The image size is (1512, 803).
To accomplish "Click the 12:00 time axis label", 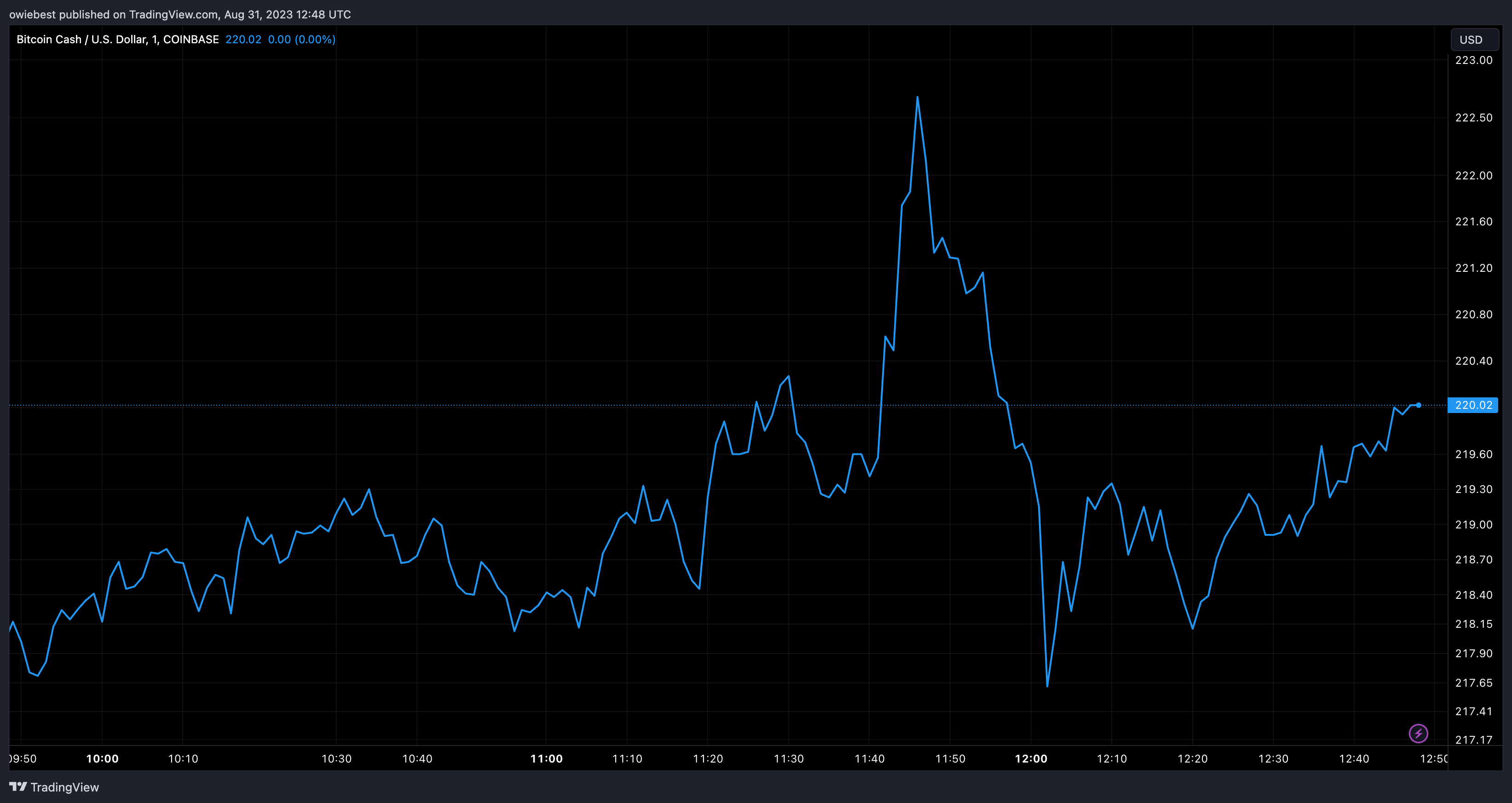I will 1031,758.
